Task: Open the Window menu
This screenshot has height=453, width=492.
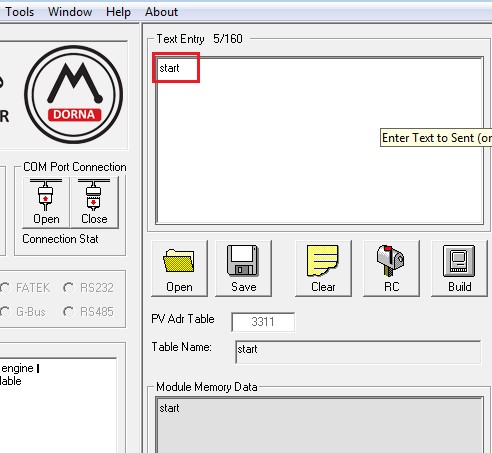Action: pyautogui.click(x=70, y=12)
